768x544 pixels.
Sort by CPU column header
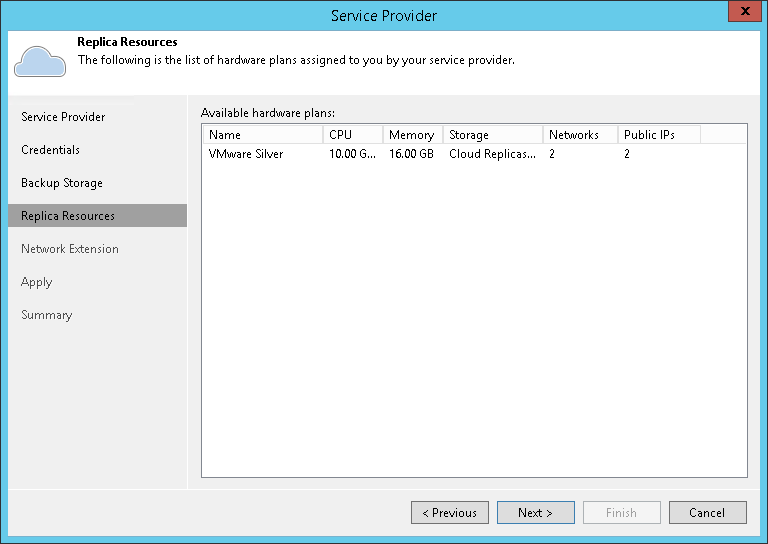[x=352, y=135]
